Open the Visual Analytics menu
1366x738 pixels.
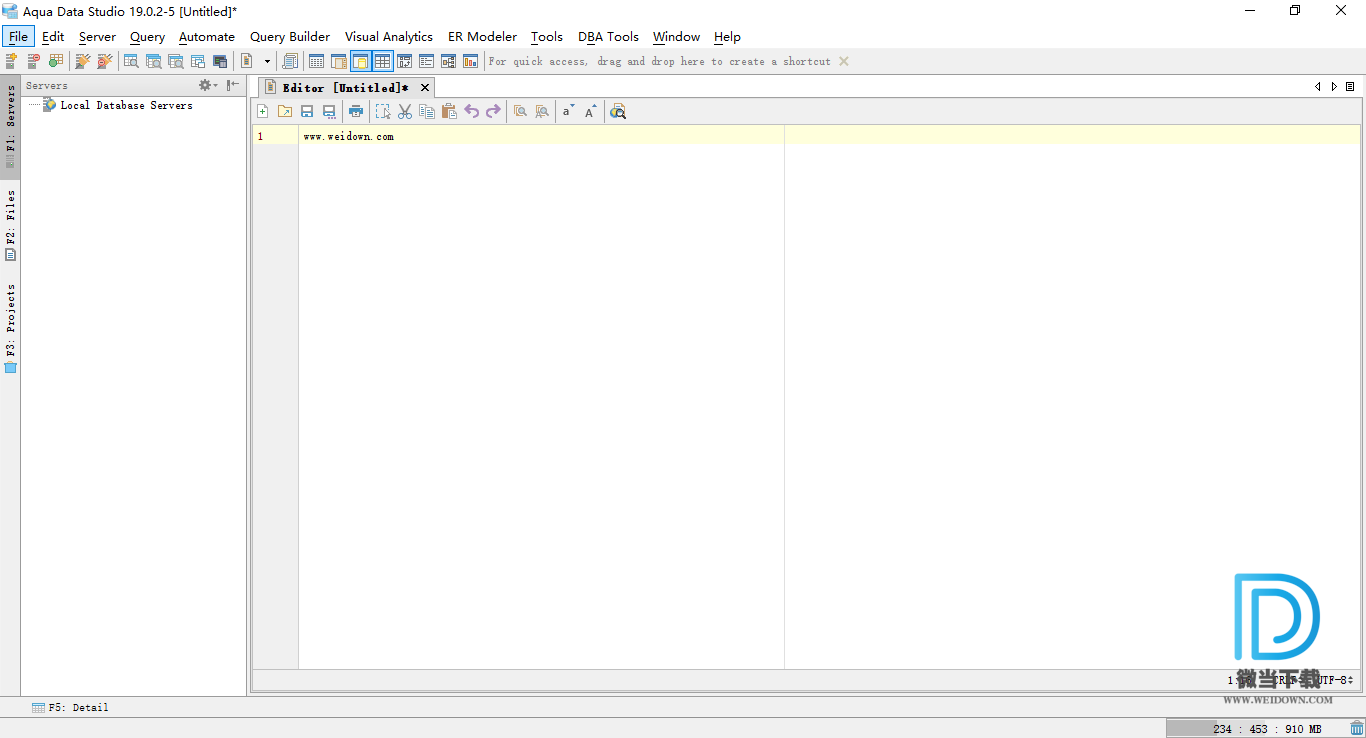coord(389,36)
